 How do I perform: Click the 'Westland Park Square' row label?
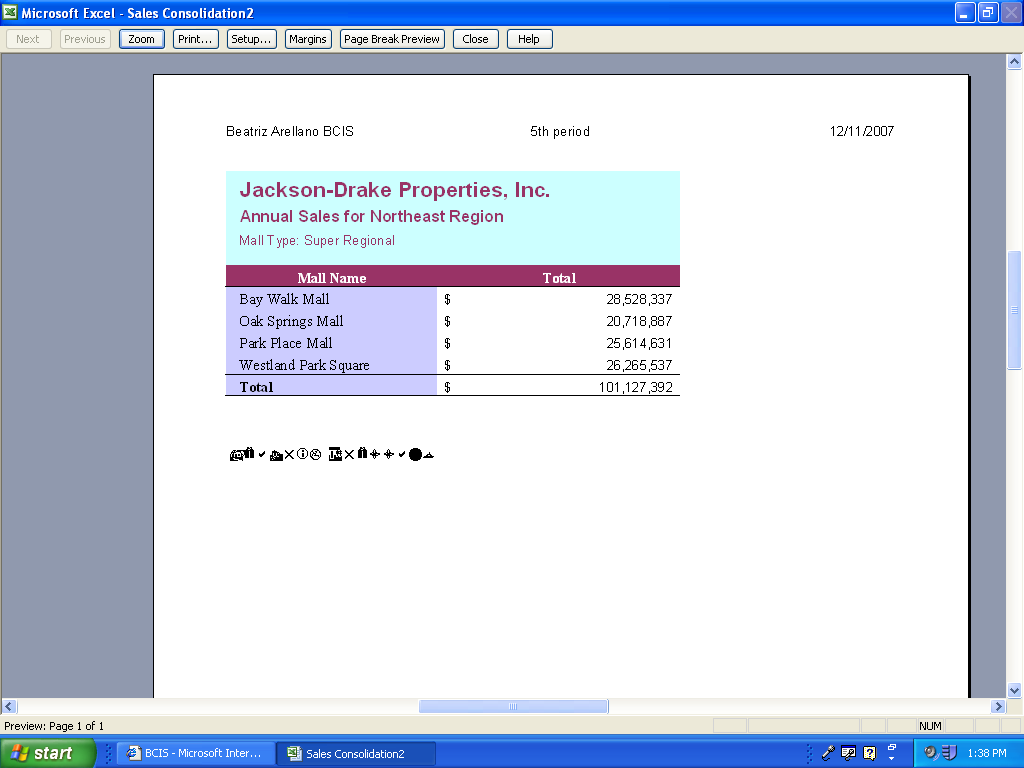304,365
